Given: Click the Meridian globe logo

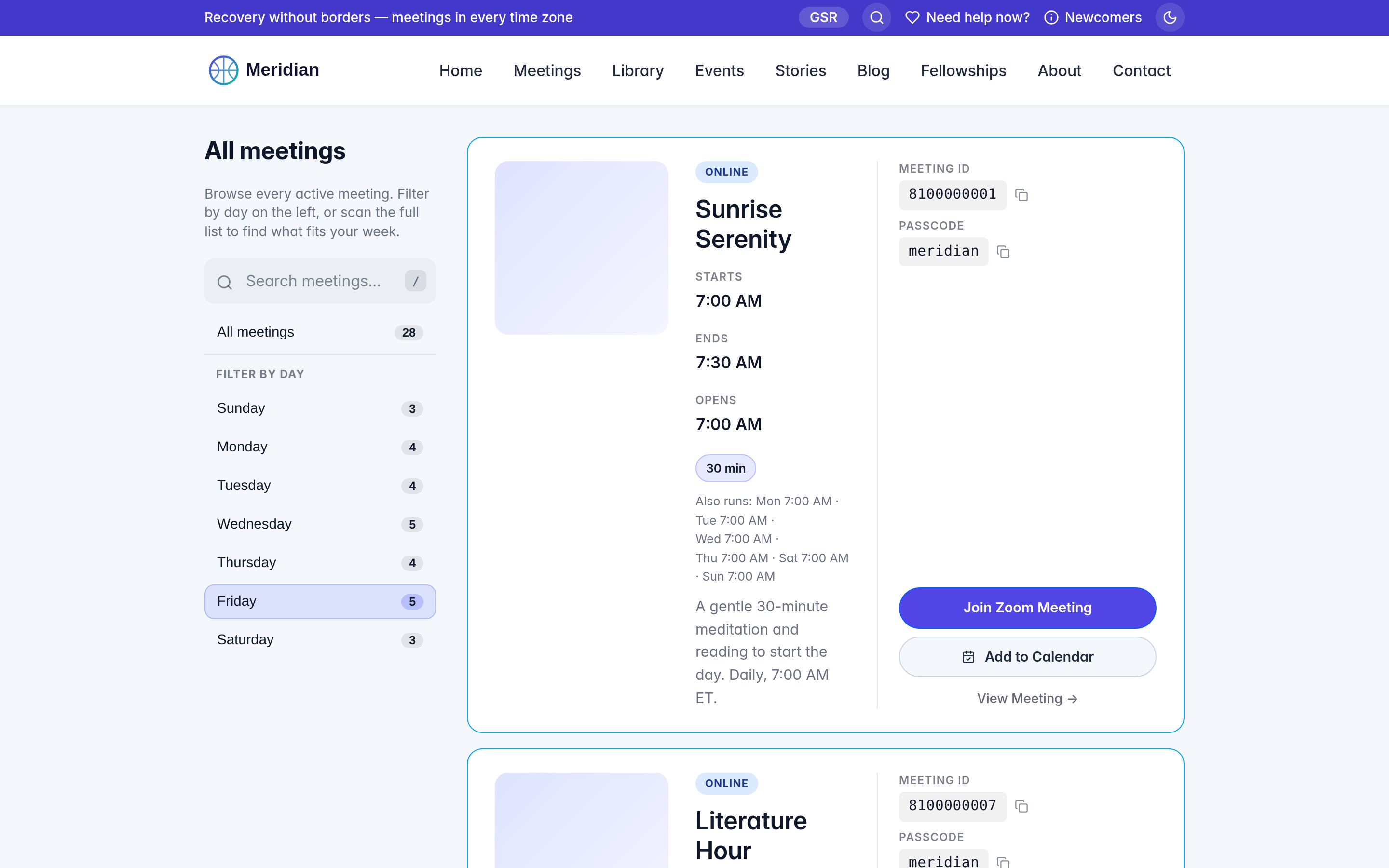Looking at the screenshot, I should [223, 70].
